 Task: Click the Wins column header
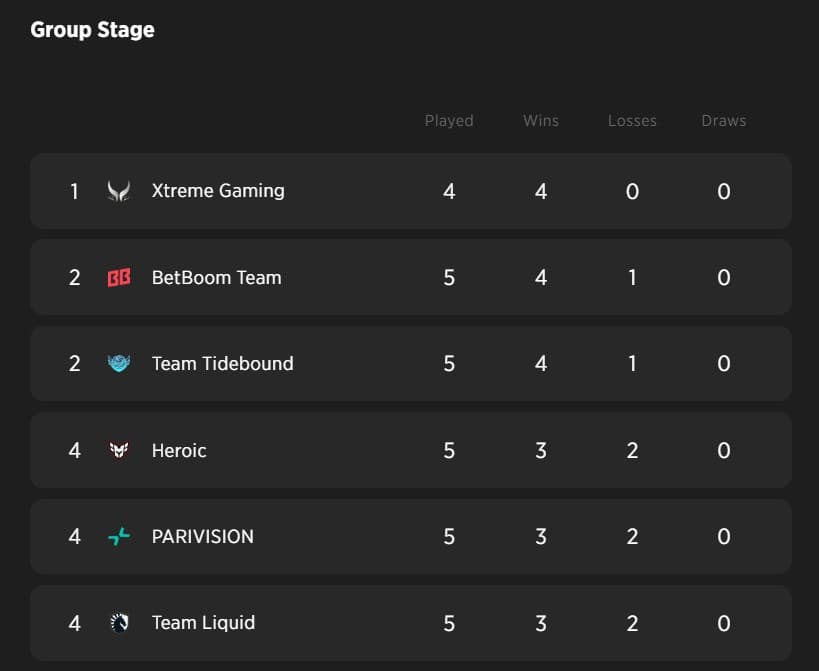pos(541,120)
